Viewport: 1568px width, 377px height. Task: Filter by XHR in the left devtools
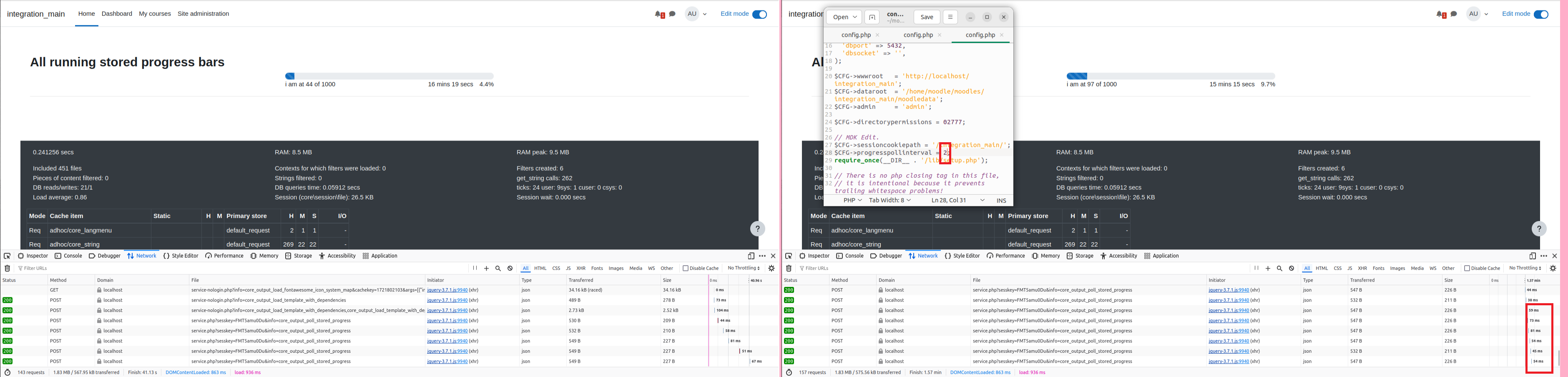point(580,269)
